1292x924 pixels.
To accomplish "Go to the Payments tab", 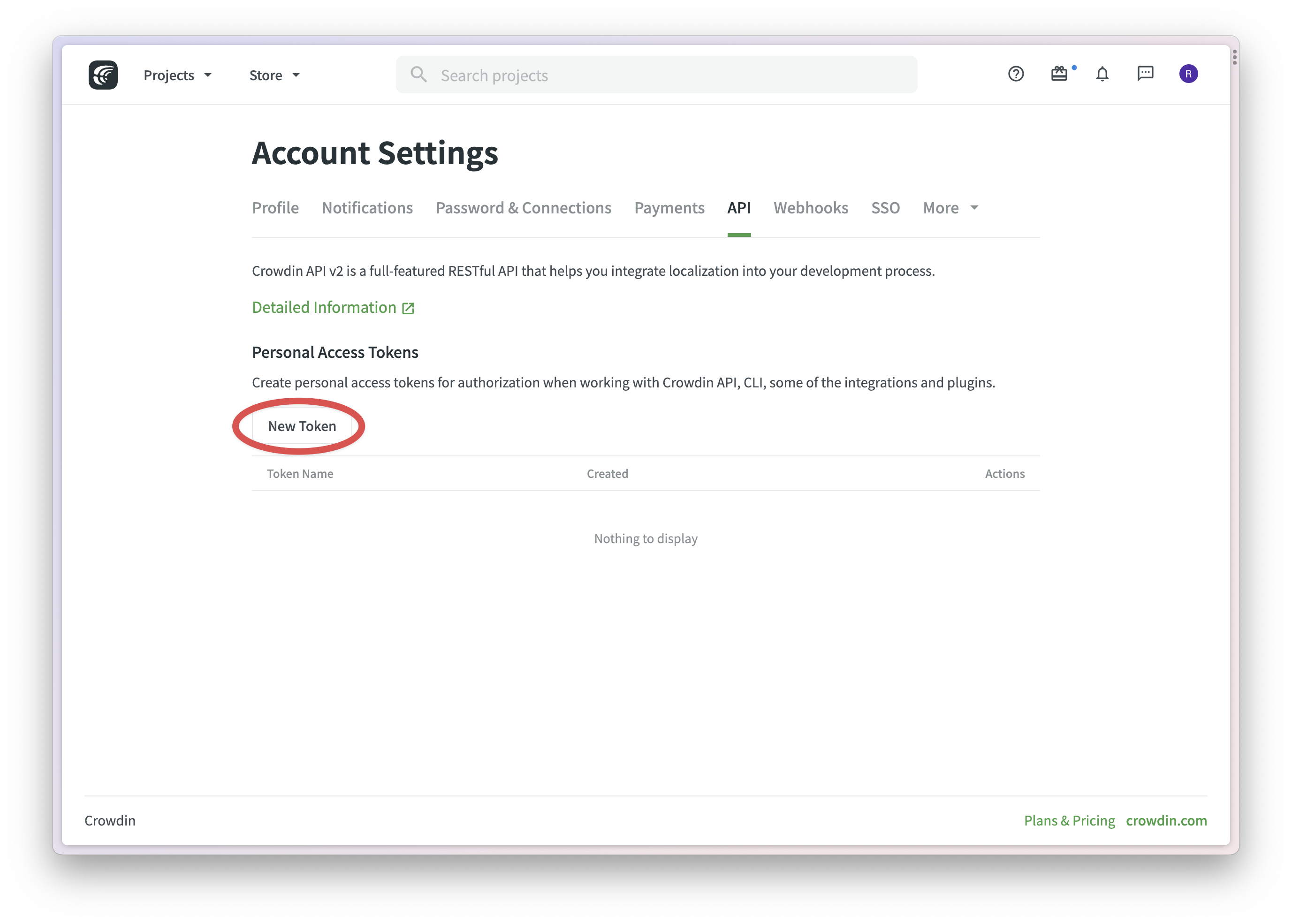I will (x=669, y=208).
